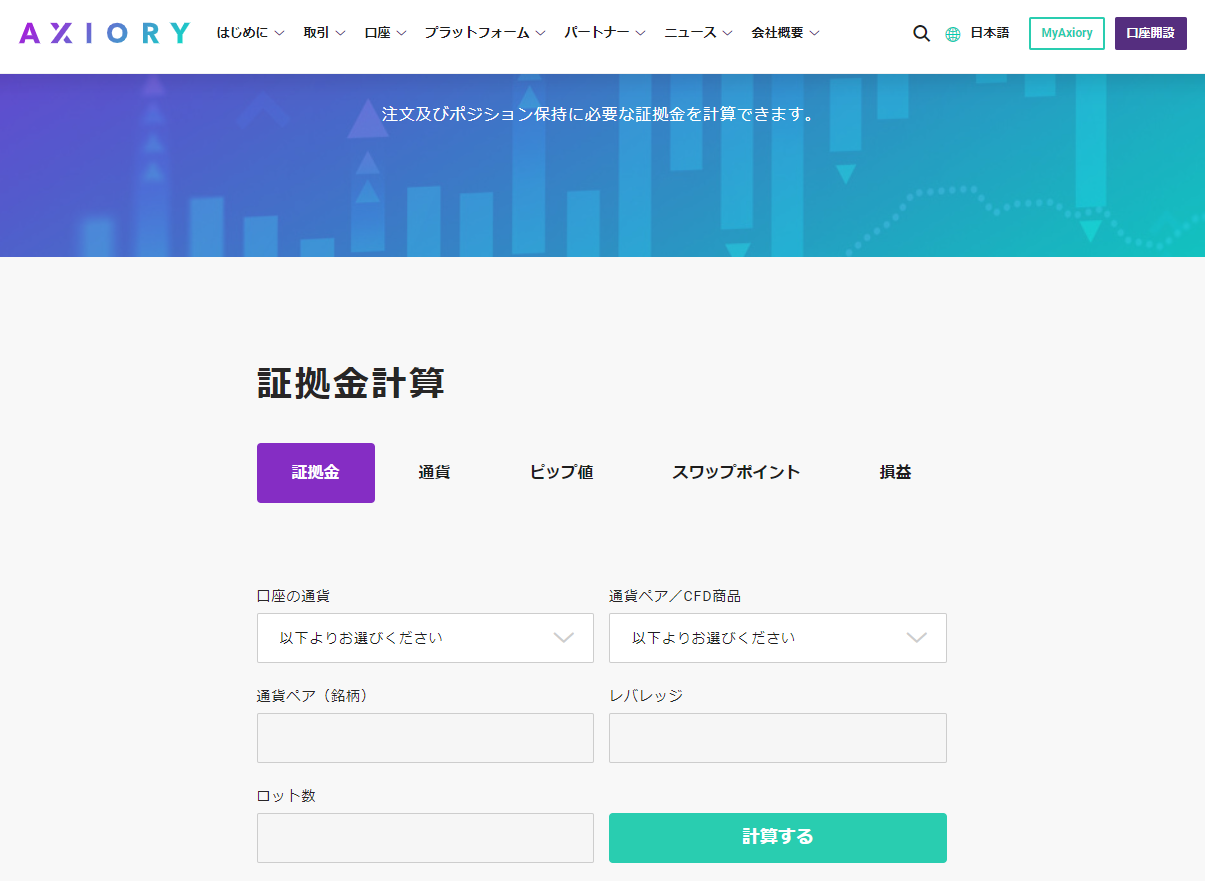Open the 損益 calculator tab
This screenshot has height=881, width=1205.
pos(894,472)
